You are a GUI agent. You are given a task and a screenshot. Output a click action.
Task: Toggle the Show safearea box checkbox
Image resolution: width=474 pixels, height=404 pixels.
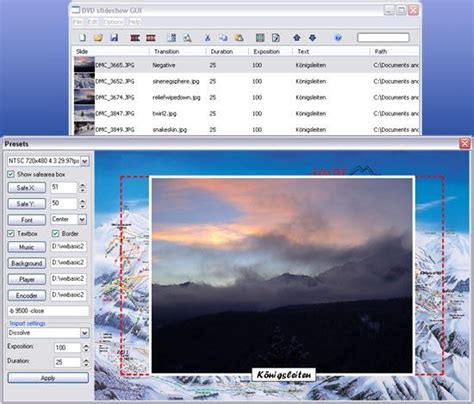11,174
